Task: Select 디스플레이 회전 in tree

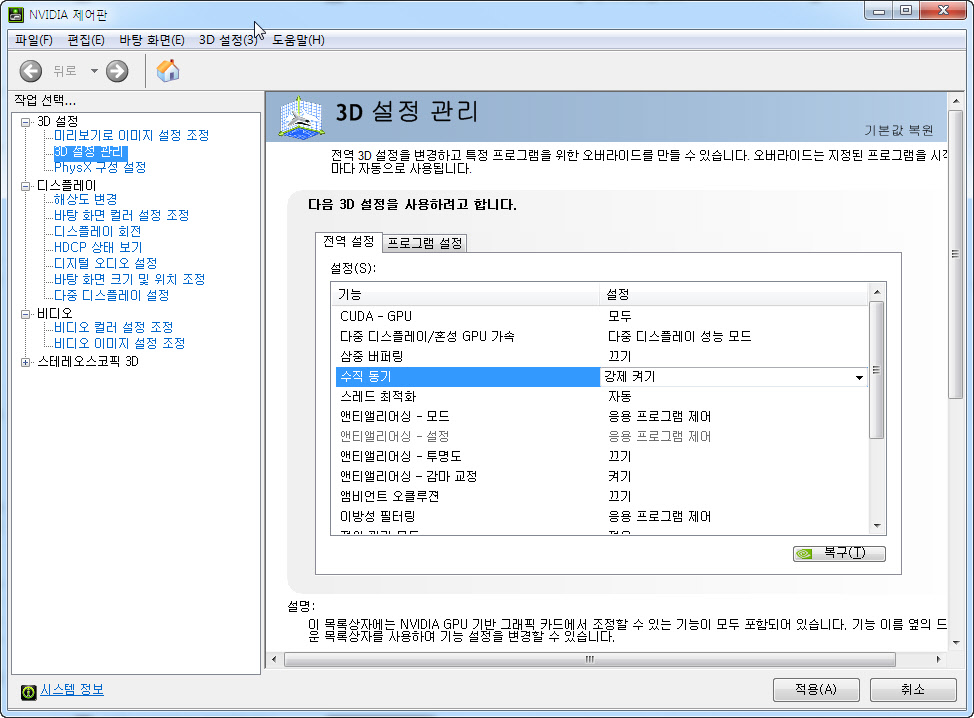Action: (x=98, y=232)
